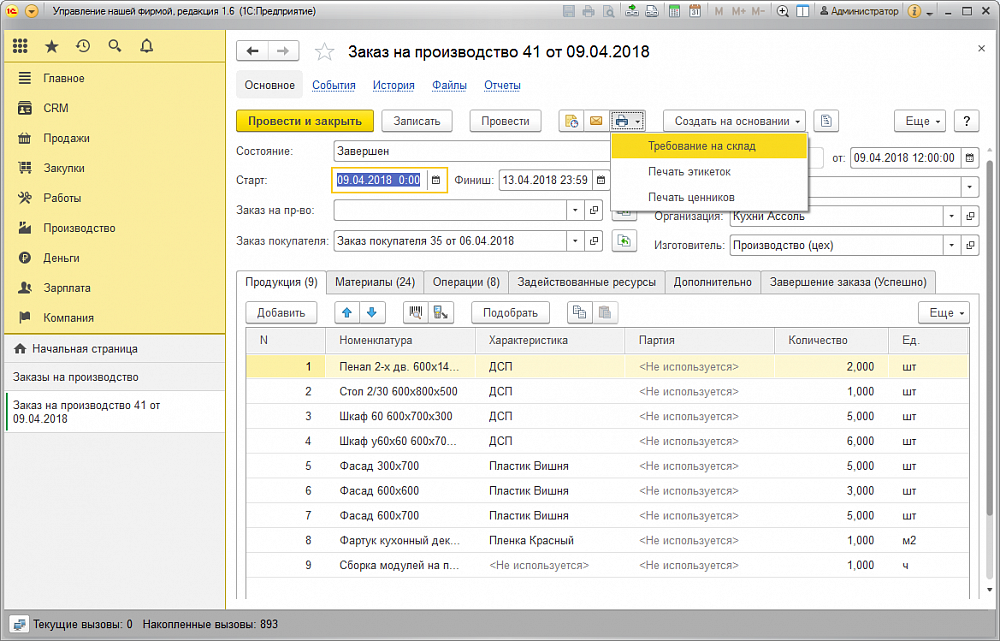Select Требование на склад from print menu

coord(709,146)
